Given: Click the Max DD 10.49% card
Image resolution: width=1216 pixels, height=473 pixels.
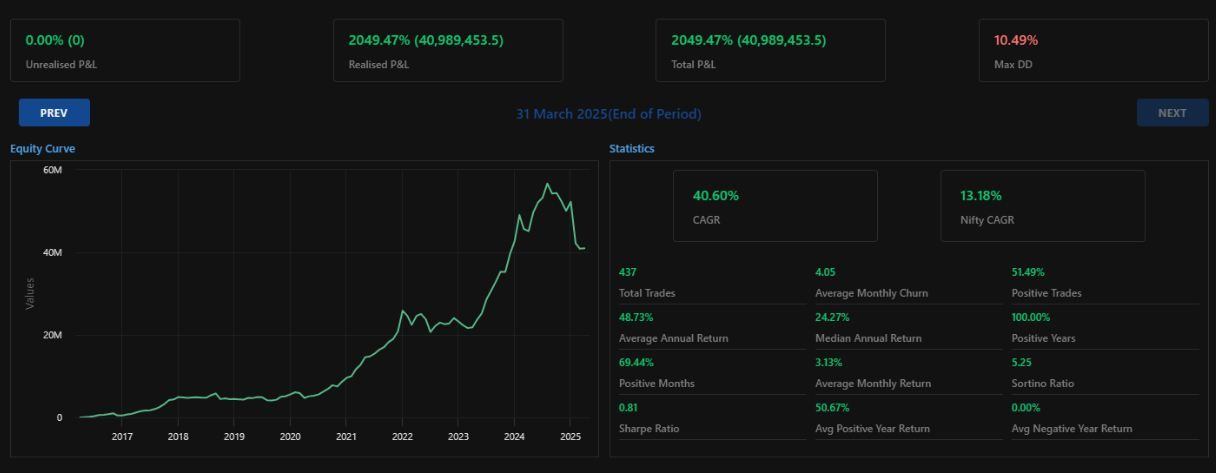Looking at the screenshot, I should tap(1093, 51).
